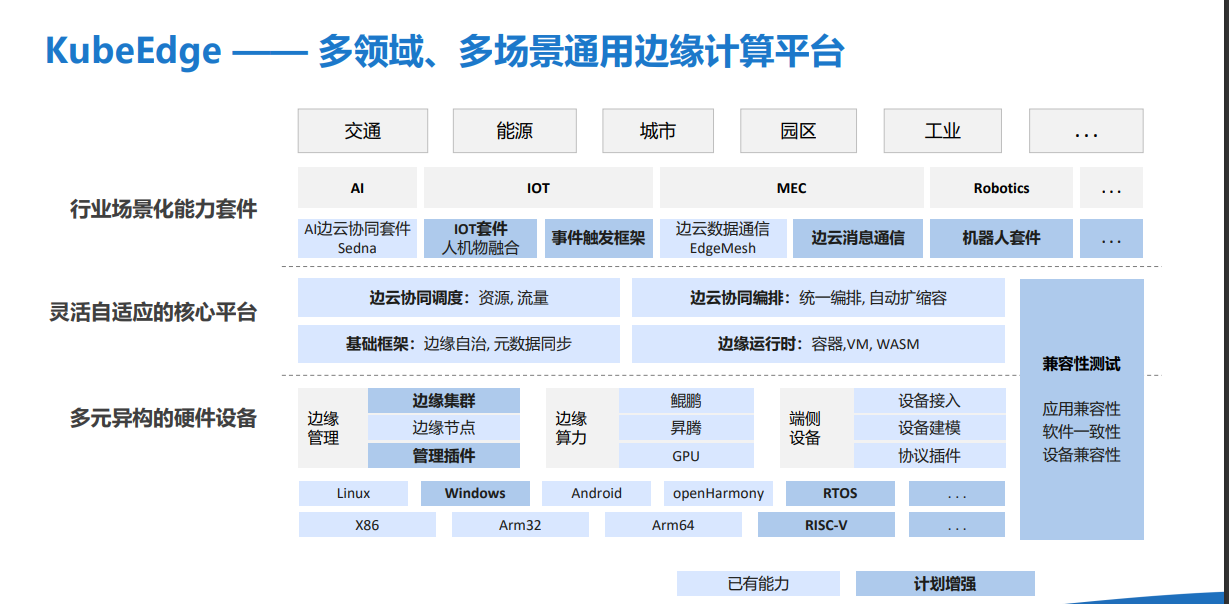Click the 城市 industry box
The height and width of the screenshot is (604, 1229).
click(x=658, y=131)
